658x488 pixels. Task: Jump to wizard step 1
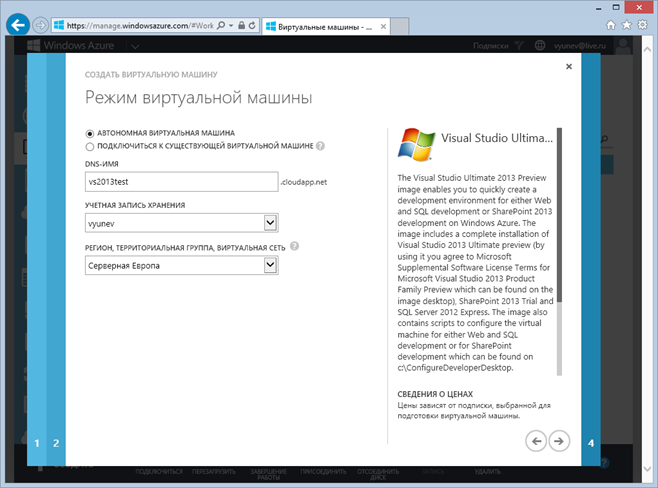point(37,443)
